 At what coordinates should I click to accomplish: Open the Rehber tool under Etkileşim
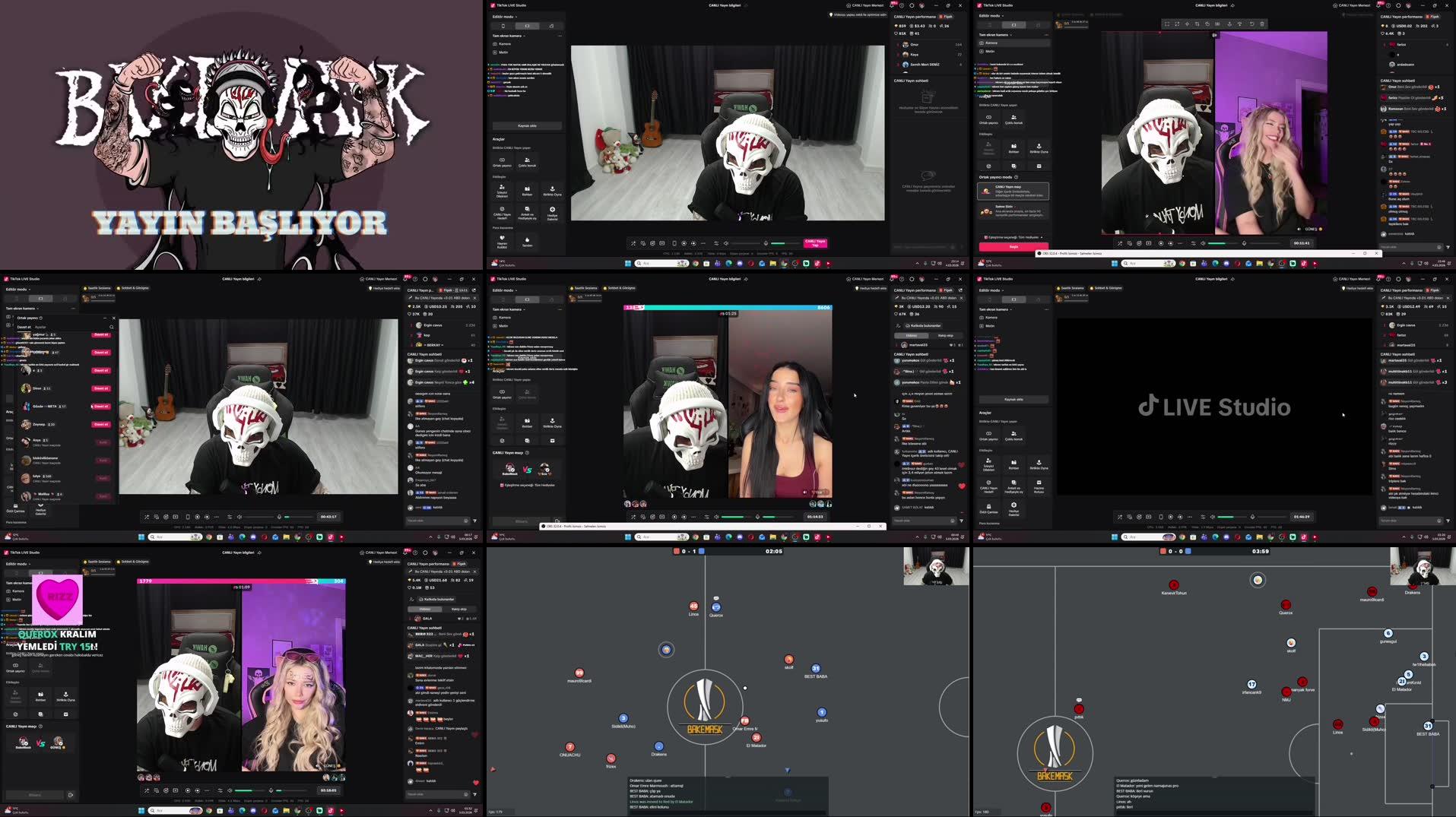[528, 192]
